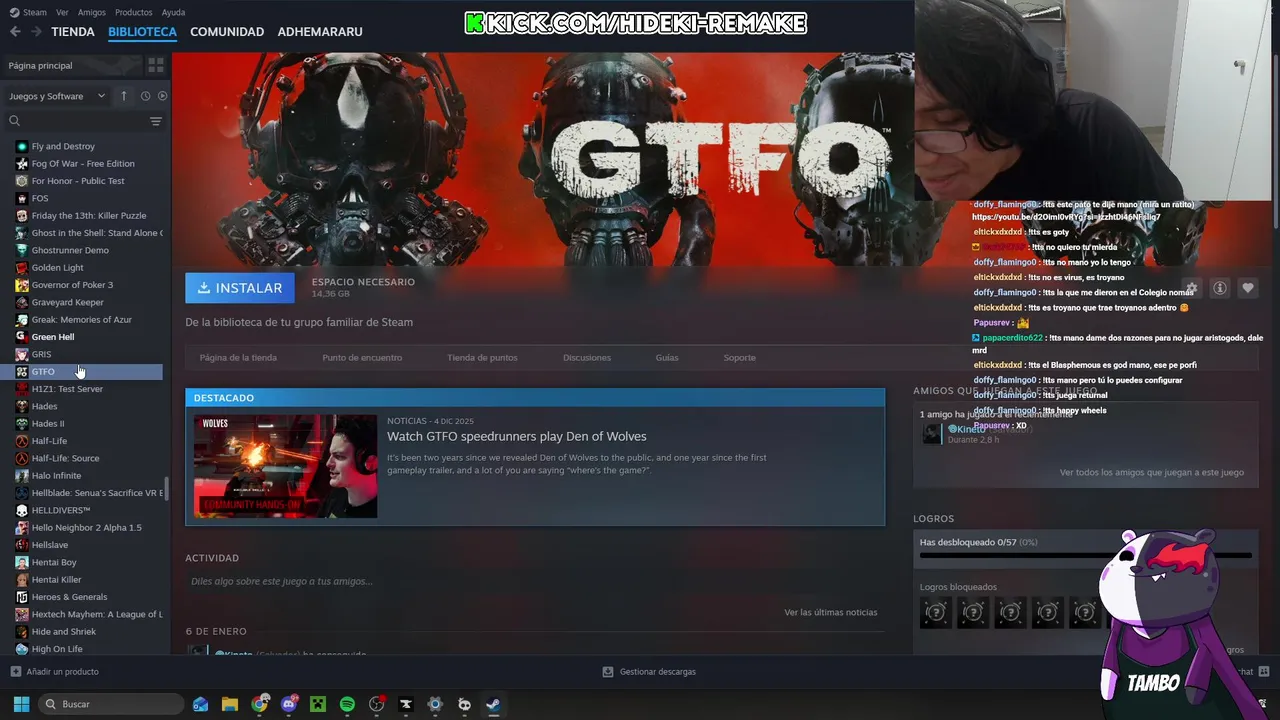This screenshot has height=720, width=1280.
Task: Go to the TIENDA tab
Action: (x=73, y=32)
